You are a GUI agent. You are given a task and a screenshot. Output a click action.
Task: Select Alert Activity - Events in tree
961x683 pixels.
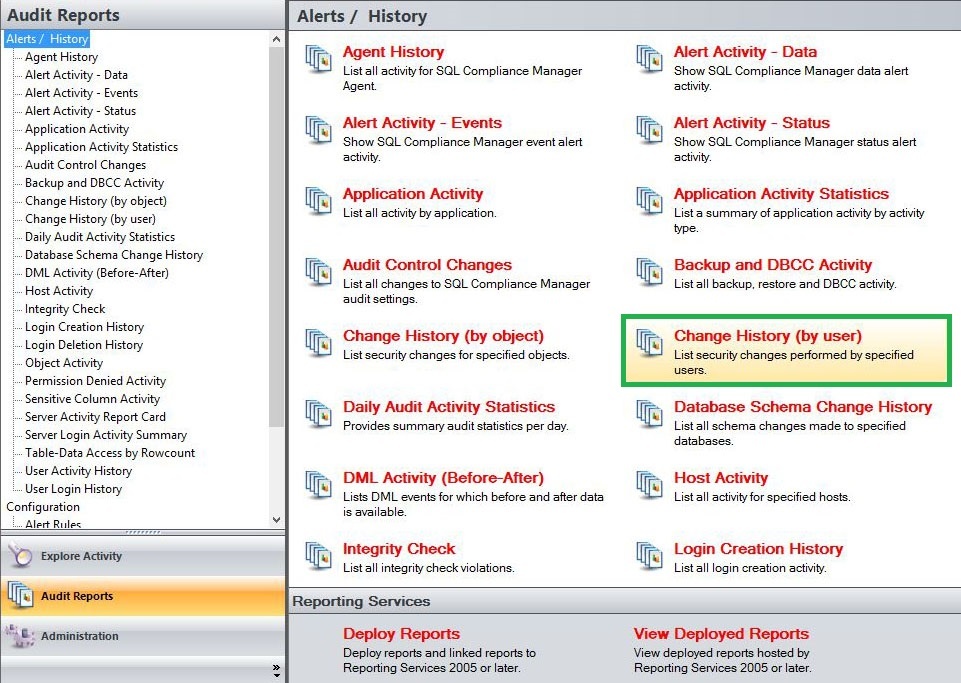tap(81, 93)
